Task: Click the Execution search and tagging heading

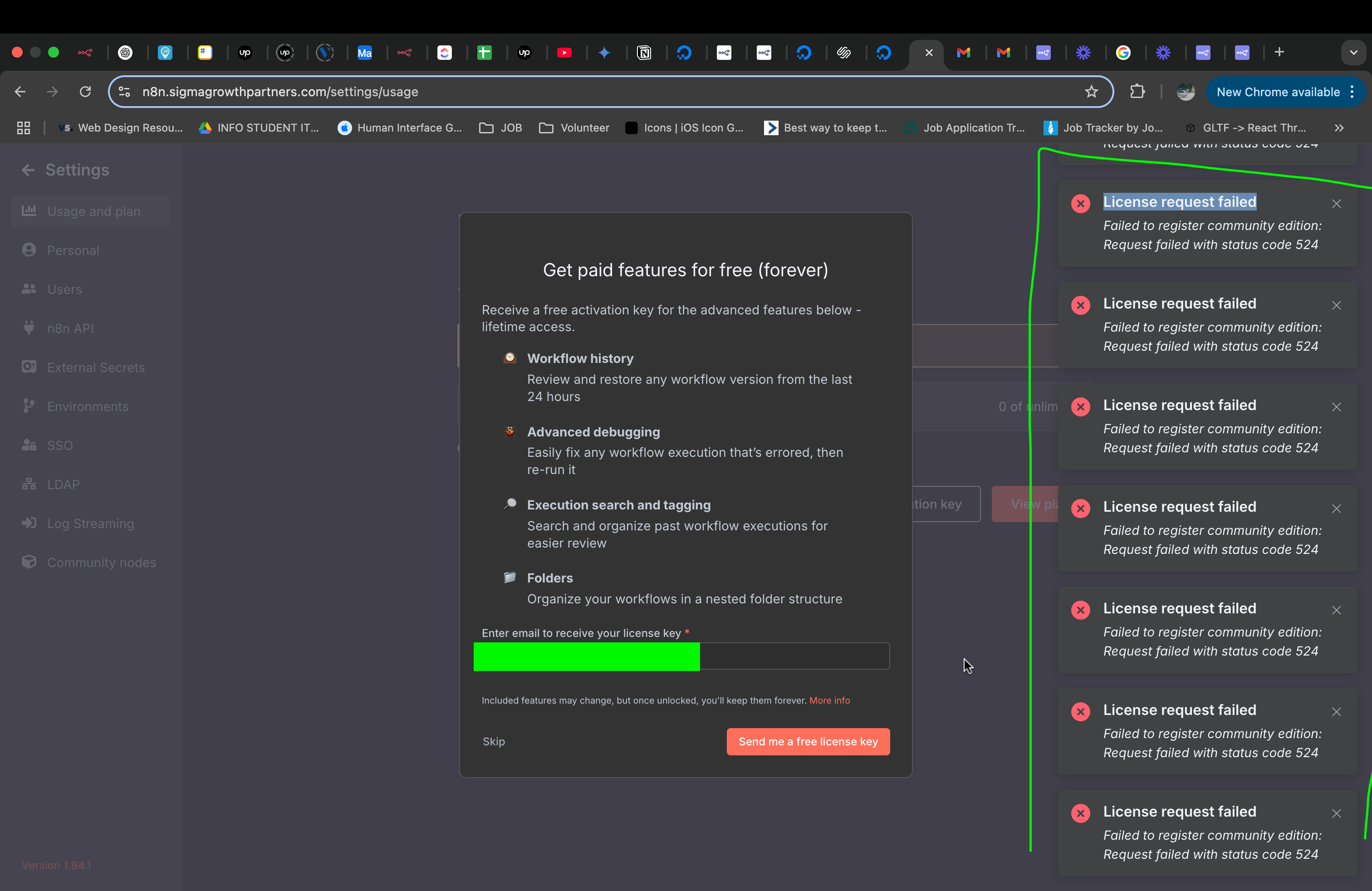Action: 618,505
